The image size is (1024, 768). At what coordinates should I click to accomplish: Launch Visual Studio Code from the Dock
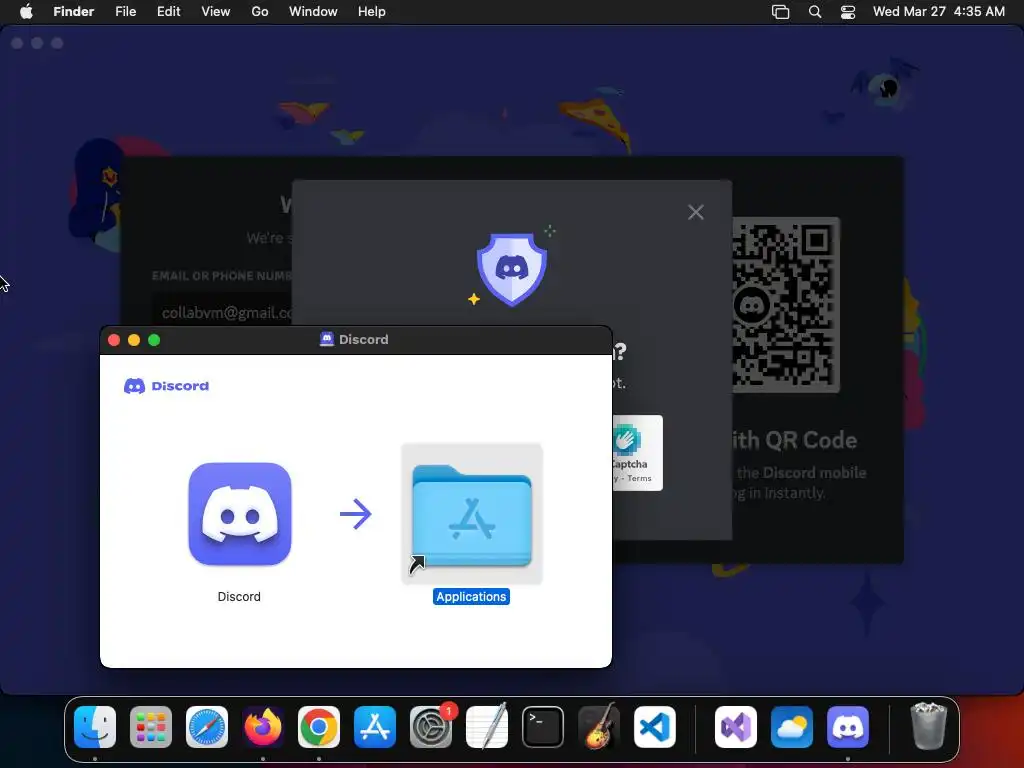(x=655, y=727)
